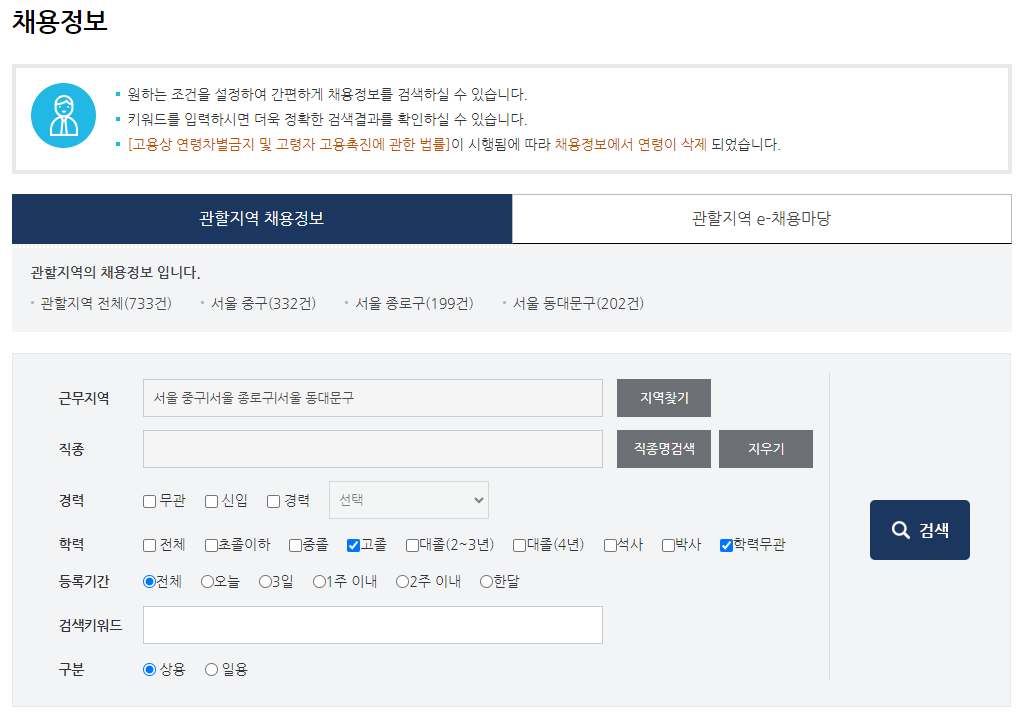Choose the 일용 employment type option

coord(211,669)
